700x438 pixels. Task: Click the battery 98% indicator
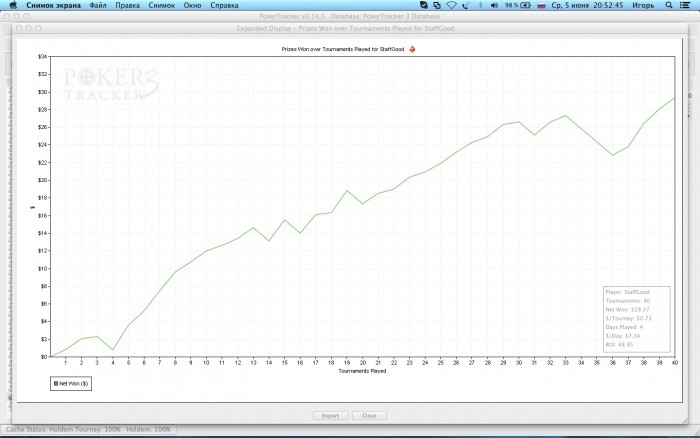click(x=518, y=5)
